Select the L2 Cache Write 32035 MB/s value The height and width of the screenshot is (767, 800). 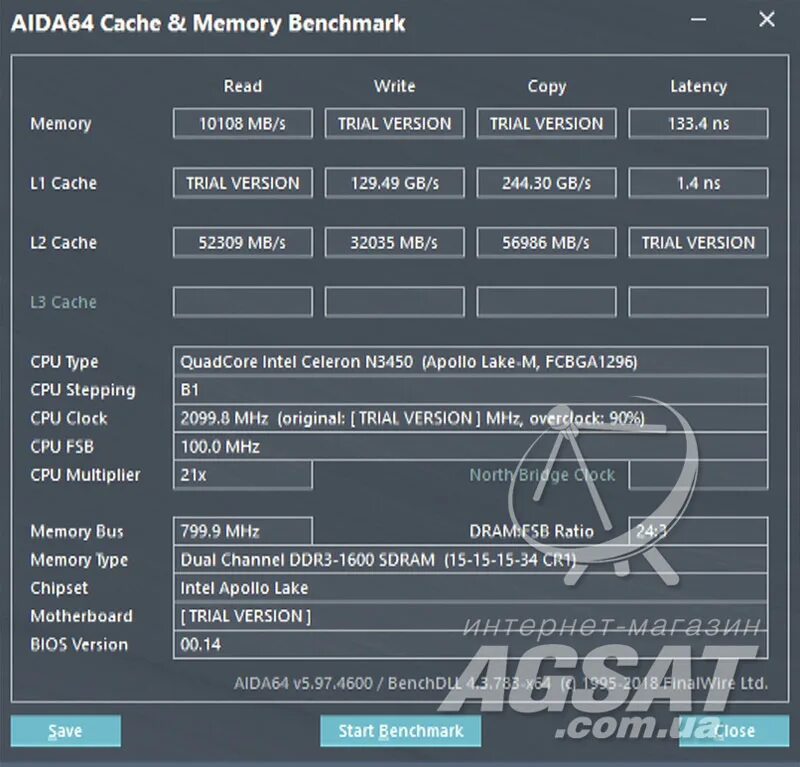click(x=394, y=242)
